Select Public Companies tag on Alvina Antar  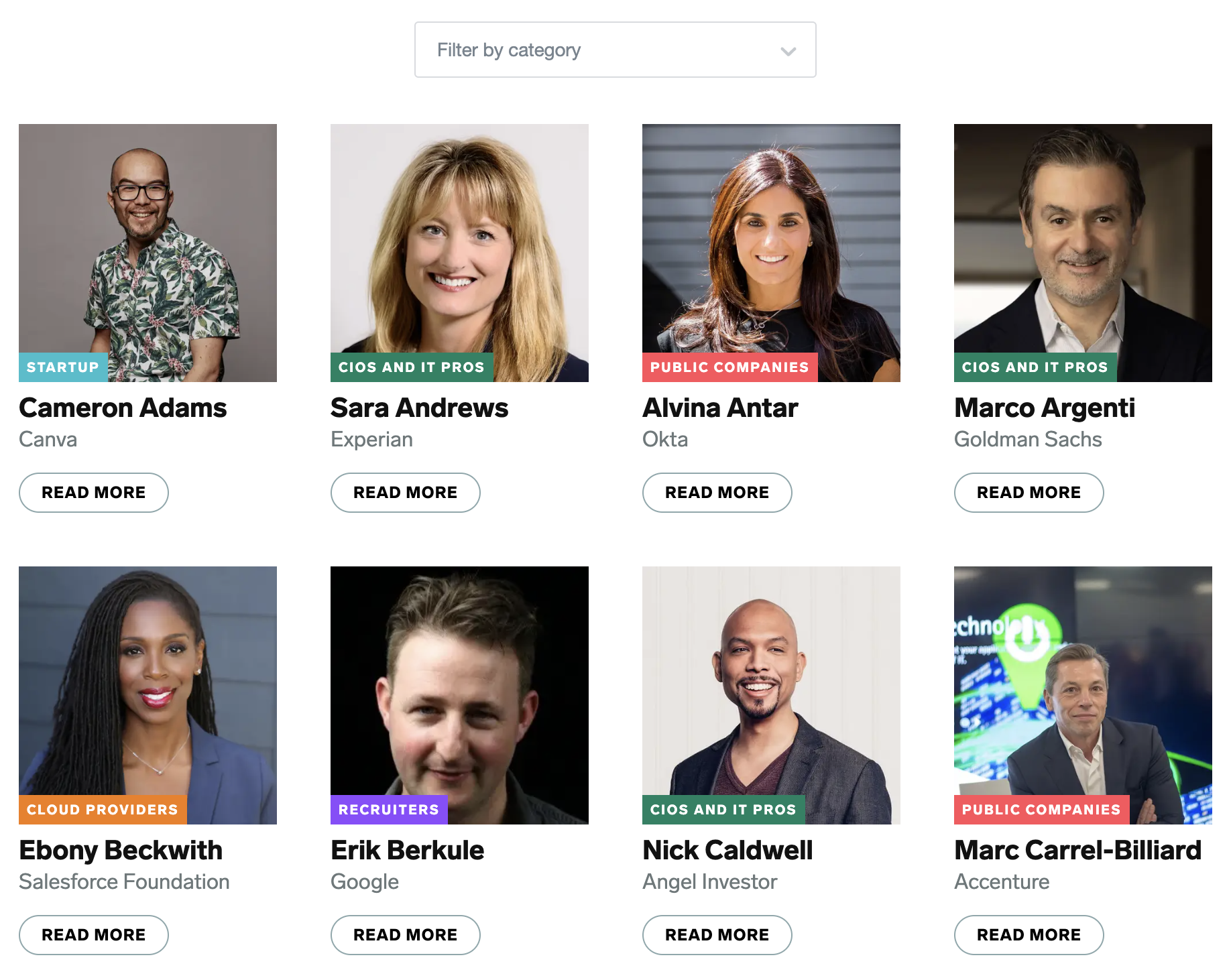(x=729, y=367)
